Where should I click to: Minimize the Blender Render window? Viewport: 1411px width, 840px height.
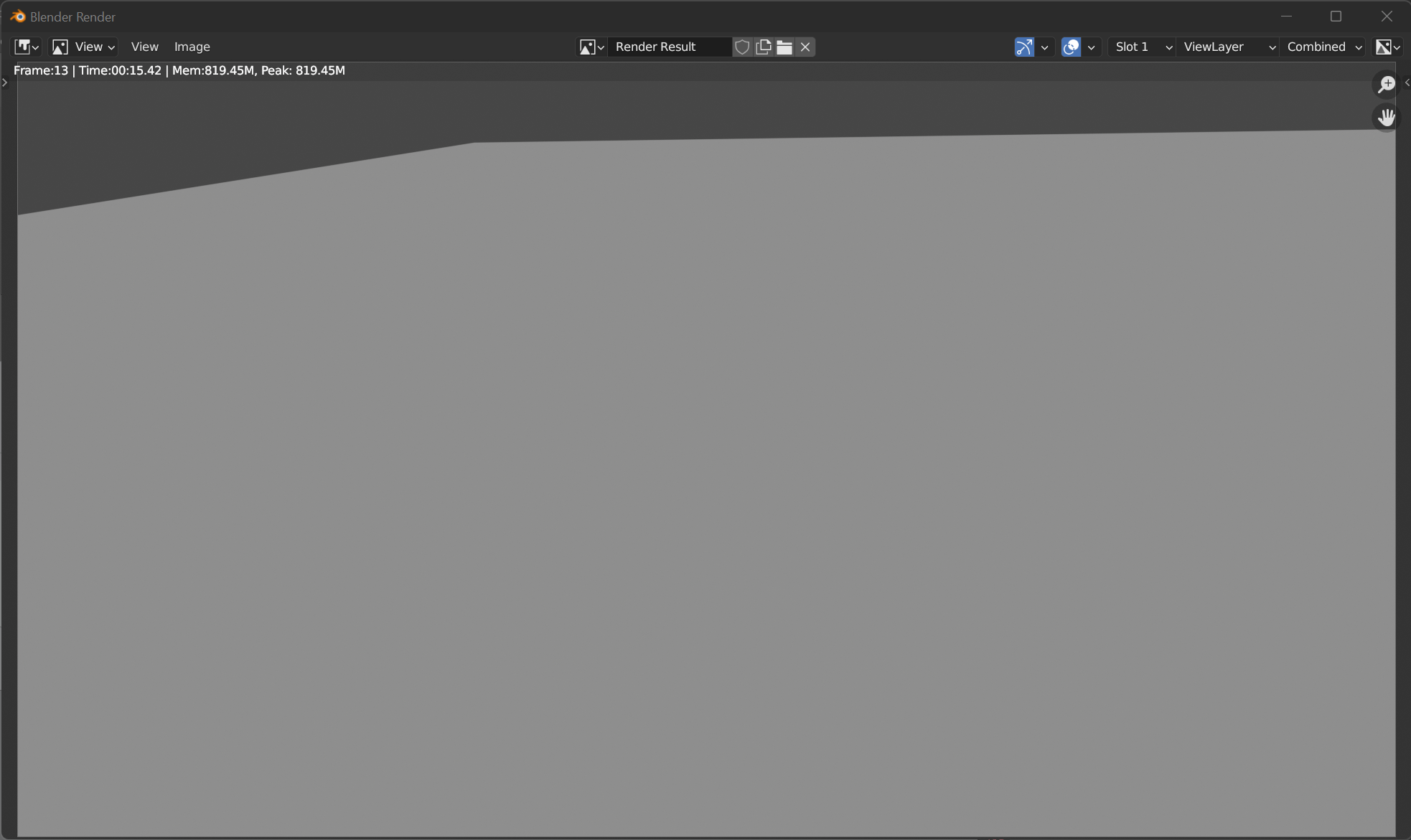[1286, 16]
